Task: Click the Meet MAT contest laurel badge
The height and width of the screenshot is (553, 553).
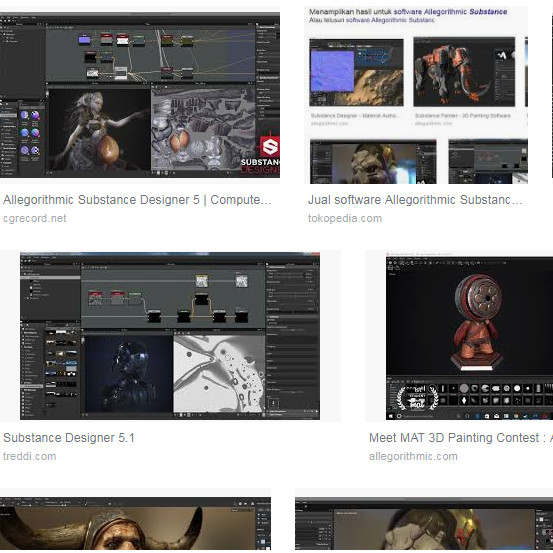Action: (417, 398)
